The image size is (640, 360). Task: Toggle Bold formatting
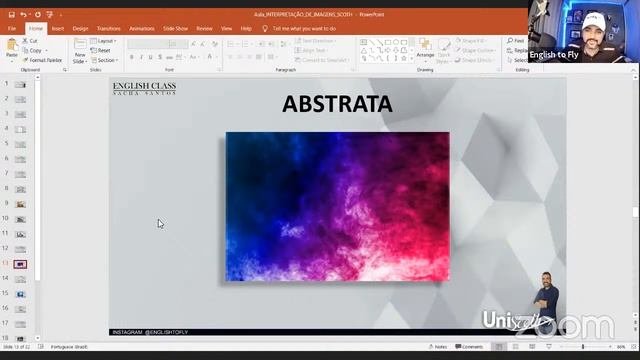tap(132, 57)
